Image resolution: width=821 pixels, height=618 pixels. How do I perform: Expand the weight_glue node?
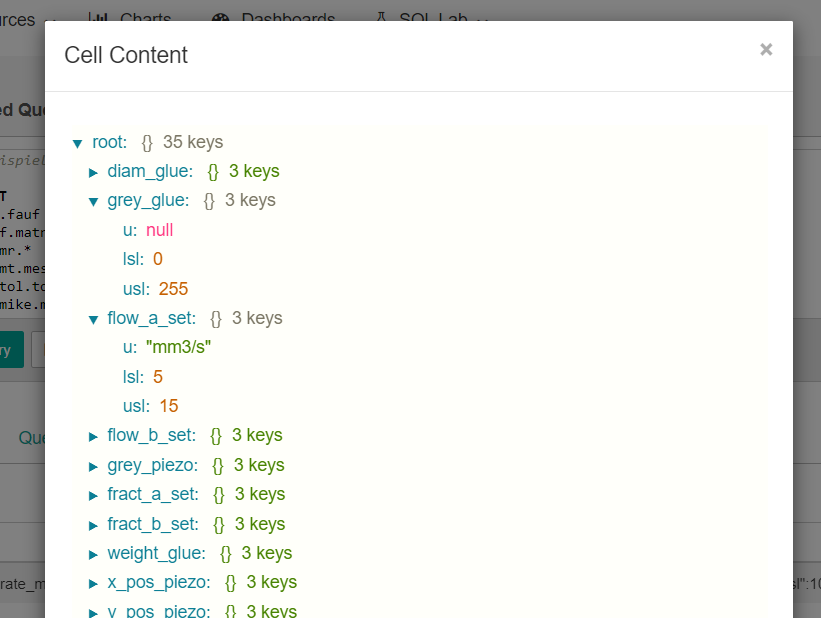tap(93, 553)
